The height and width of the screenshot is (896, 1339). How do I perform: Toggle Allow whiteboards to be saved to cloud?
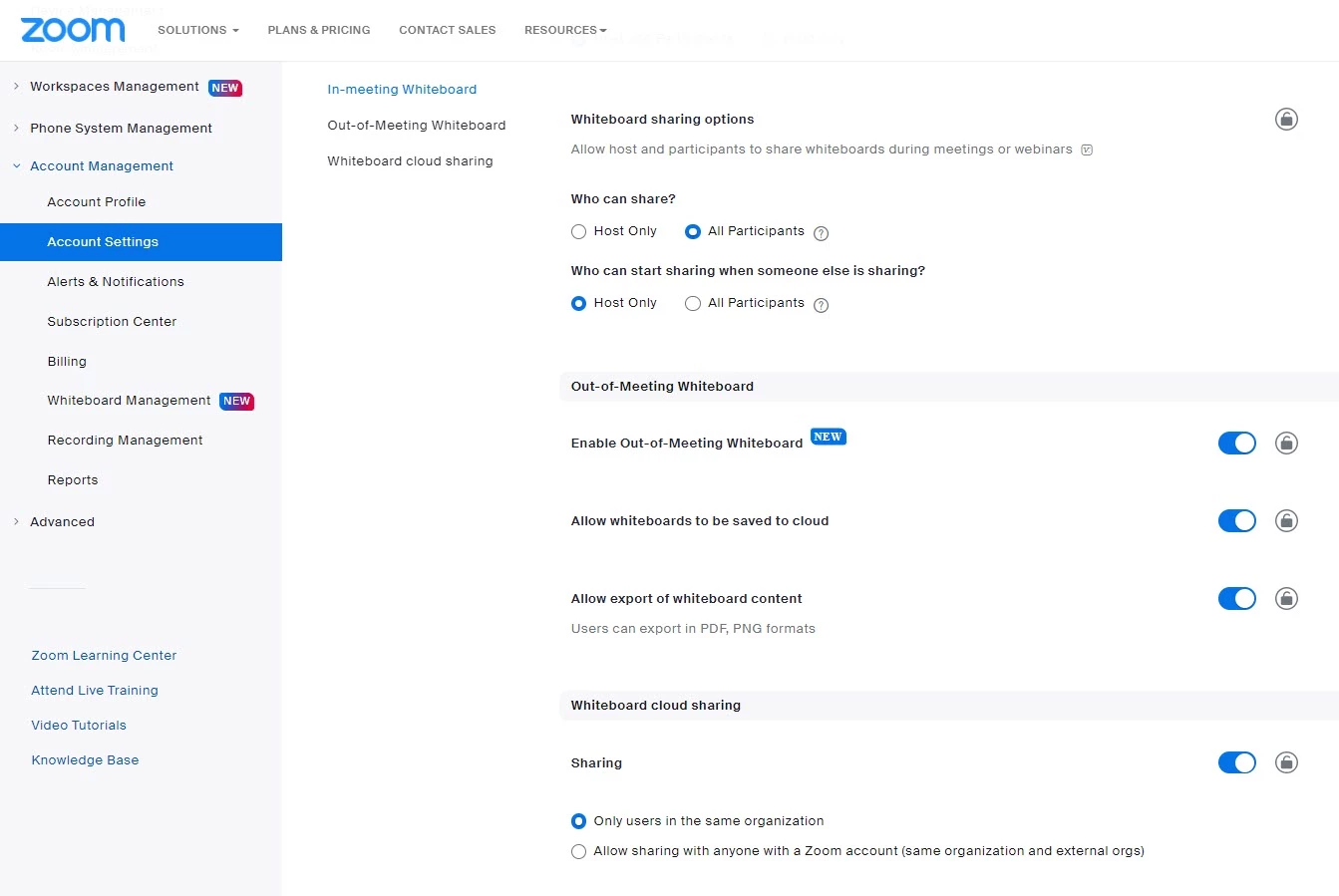(x=1237, y=520)
